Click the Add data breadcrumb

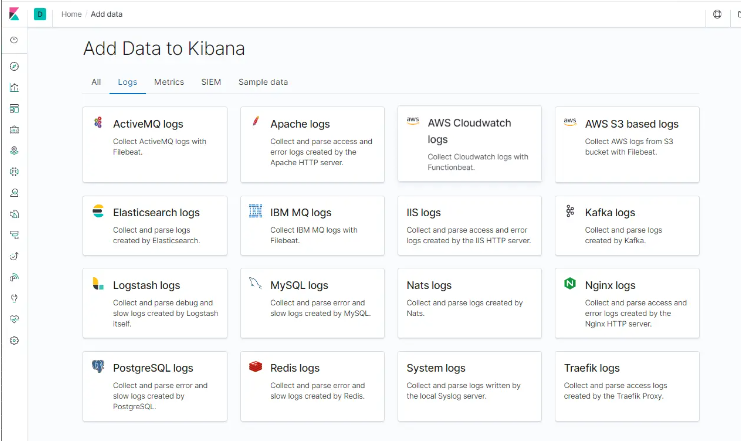[x=106, y=14]
